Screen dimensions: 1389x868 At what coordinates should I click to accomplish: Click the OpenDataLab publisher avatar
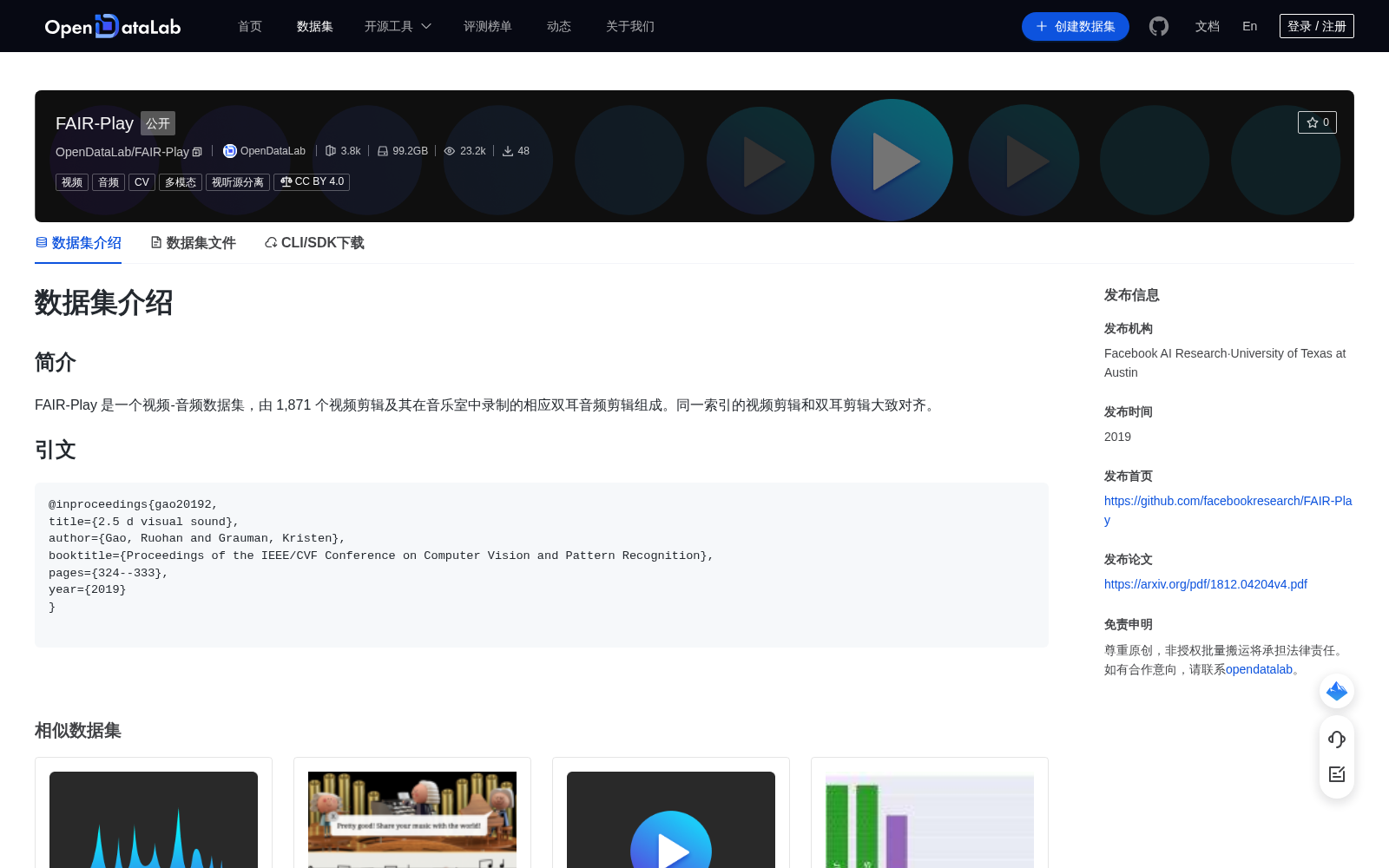pos(230,151)
